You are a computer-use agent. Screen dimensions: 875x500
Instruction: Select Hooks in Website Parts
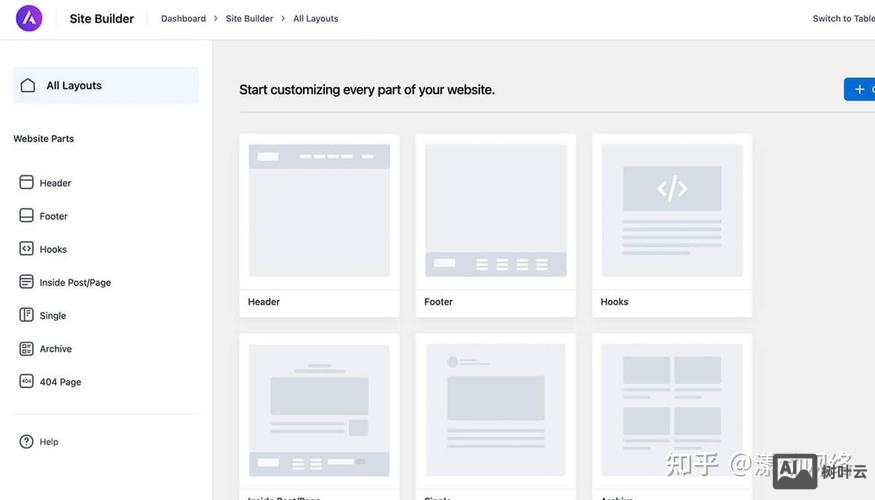click(53, 249)
